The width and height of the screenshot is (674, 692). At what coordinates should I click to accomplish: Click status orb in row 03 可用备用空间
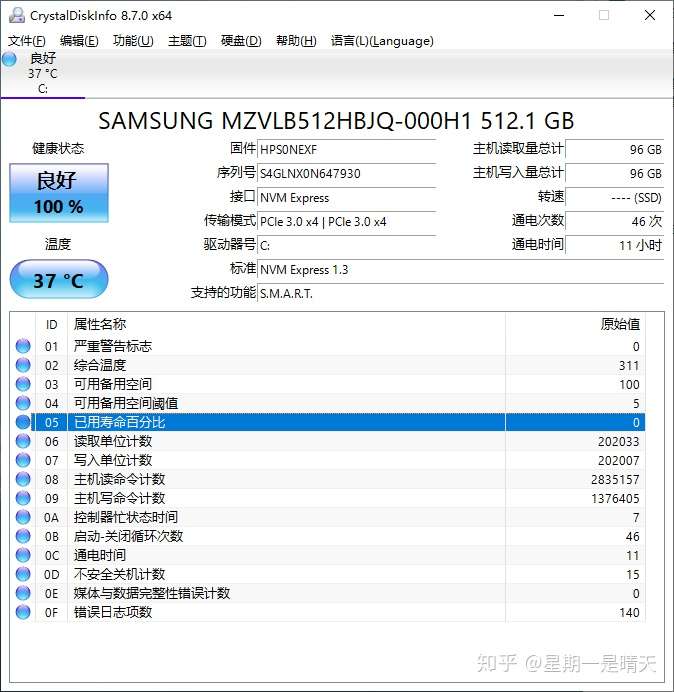pos(23,384)
